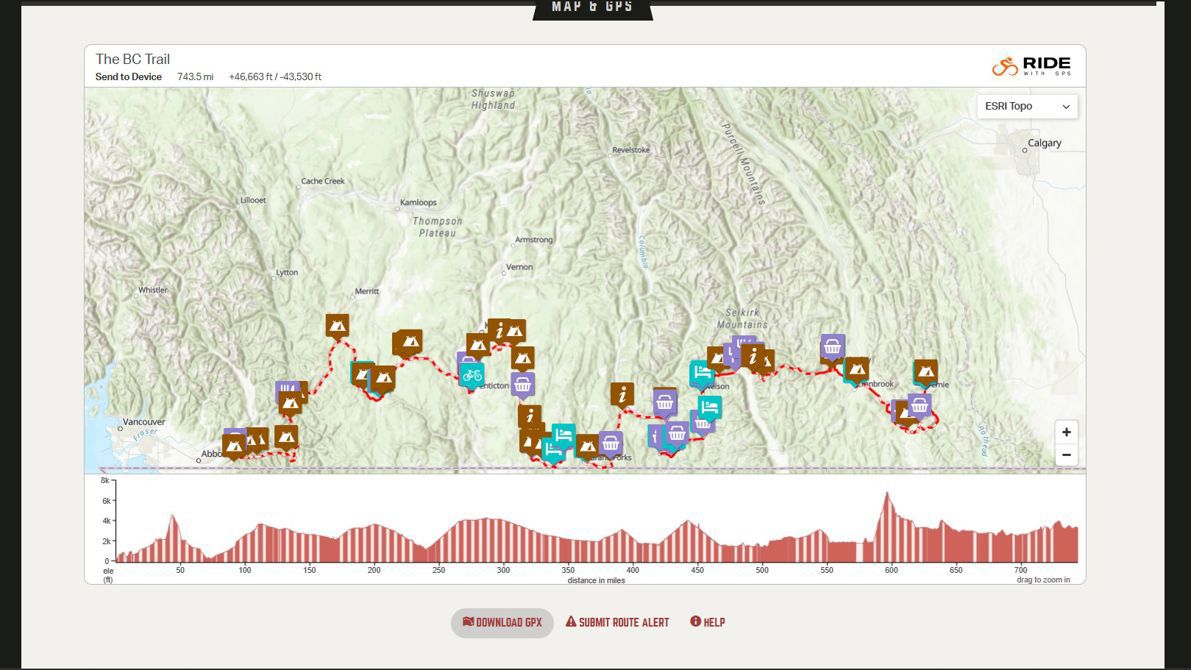1191x670 pixels.
Task: Select the Map & GPS tab header
Action: point(593,8)
